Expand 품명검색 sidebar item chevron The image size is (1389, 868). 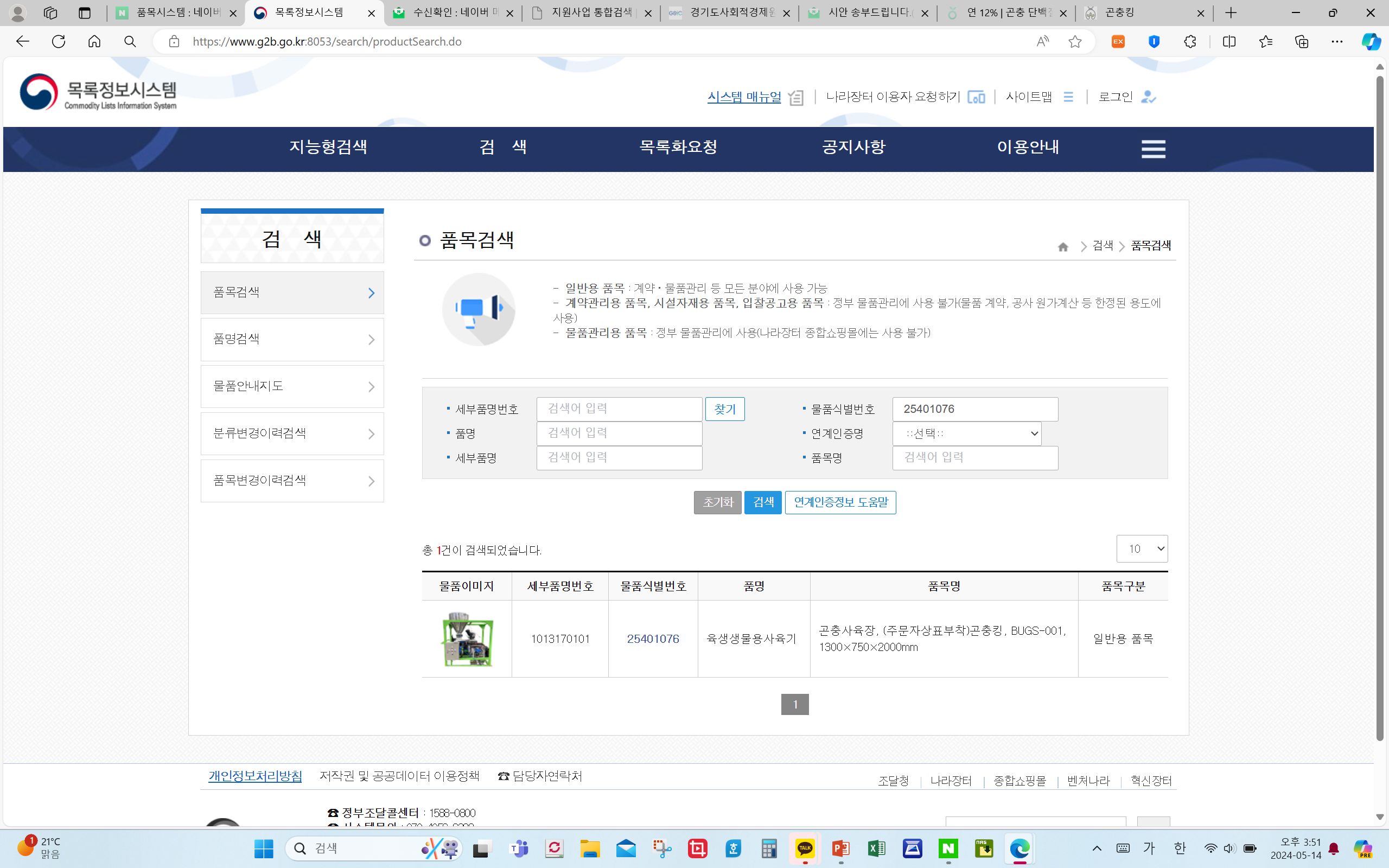tap(371, 340)
